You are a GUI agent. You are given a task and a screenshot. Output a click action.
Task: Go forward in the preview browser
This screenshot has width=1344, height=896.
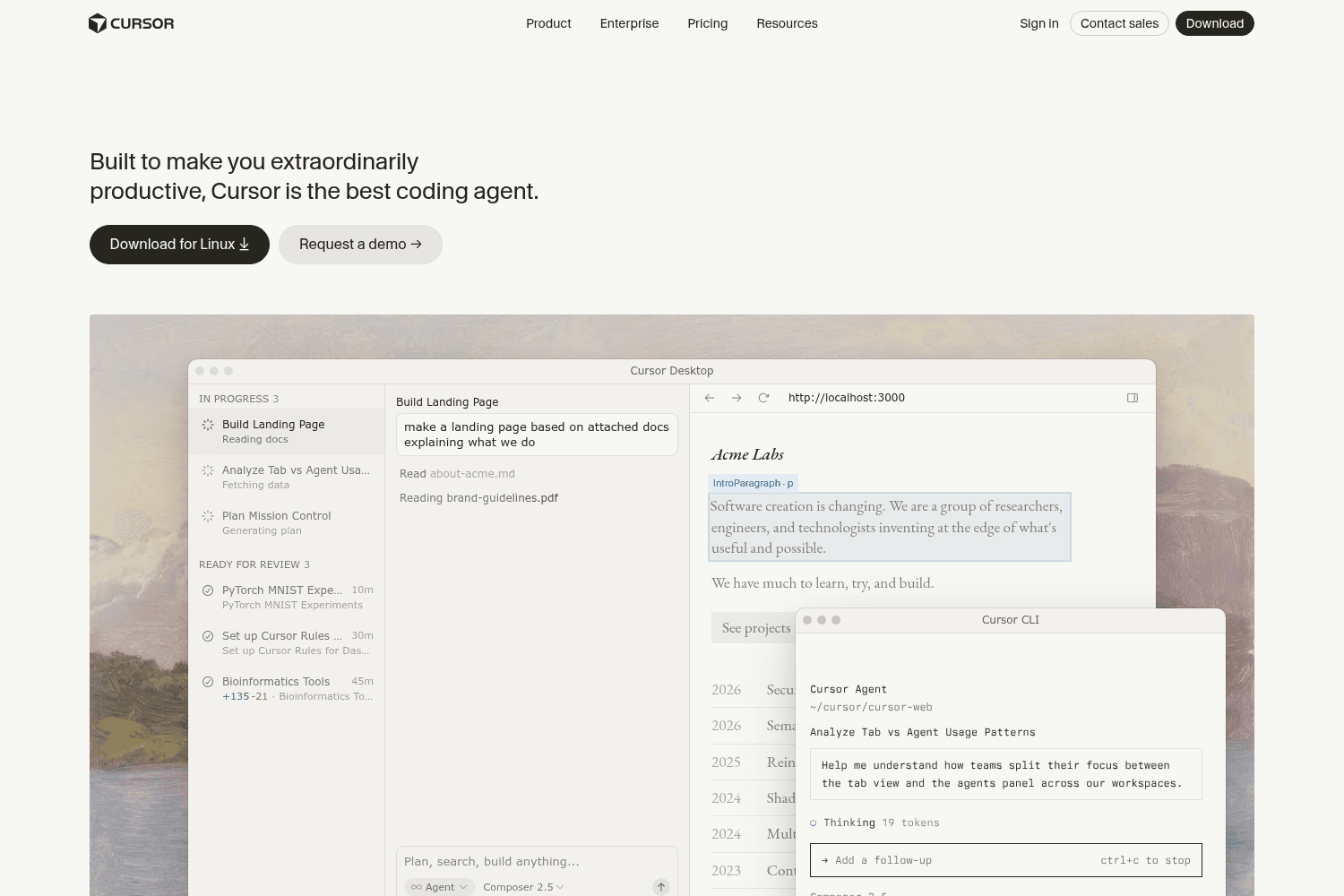[737, 398]
